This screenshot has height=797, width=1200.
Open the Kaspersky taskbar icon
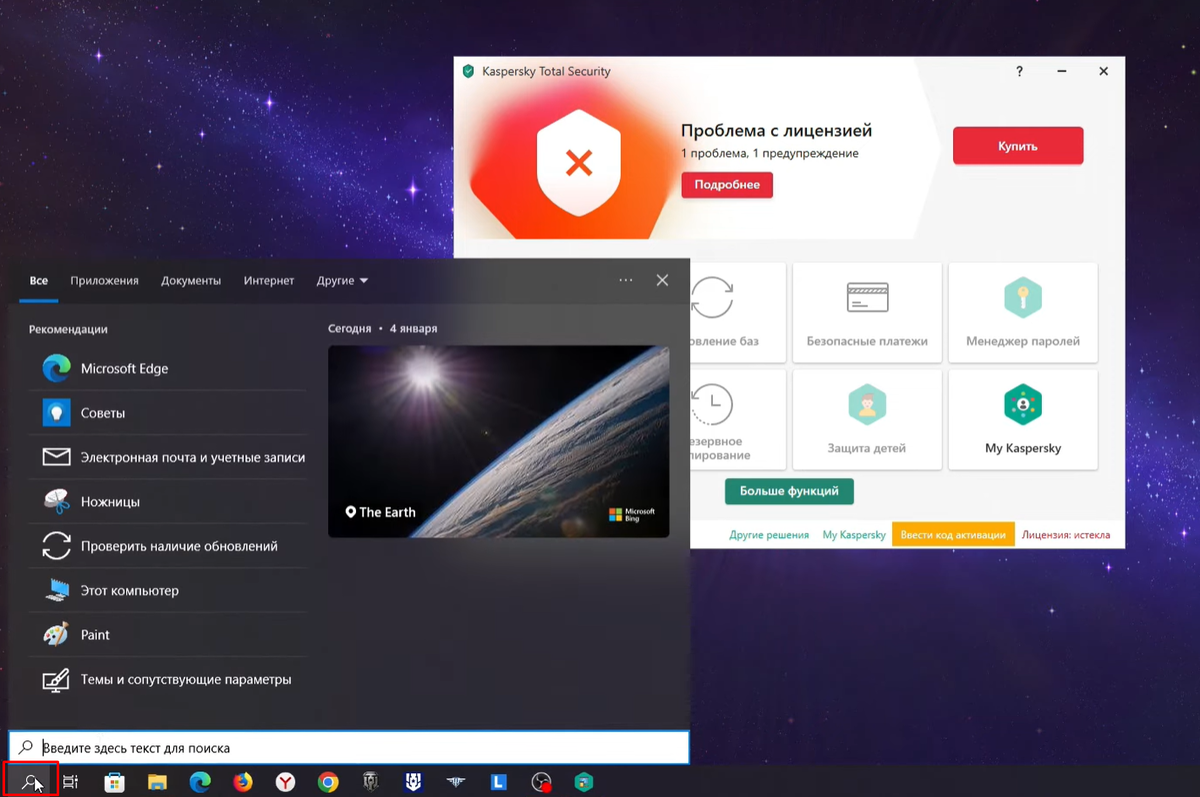point(584,782)
